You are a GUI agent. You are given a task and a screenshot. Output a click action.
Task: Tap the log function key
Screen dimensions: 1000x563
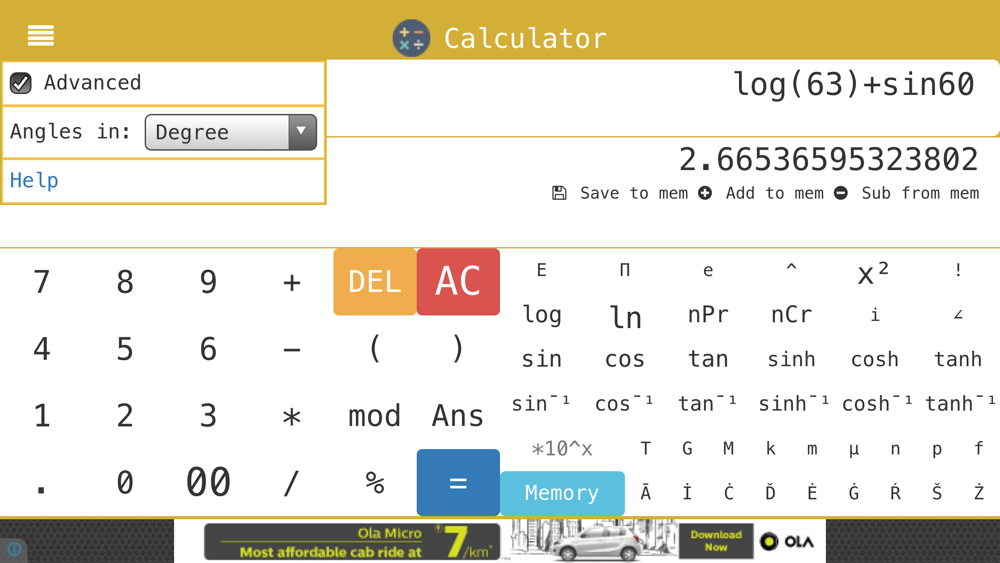click(541, 314)
